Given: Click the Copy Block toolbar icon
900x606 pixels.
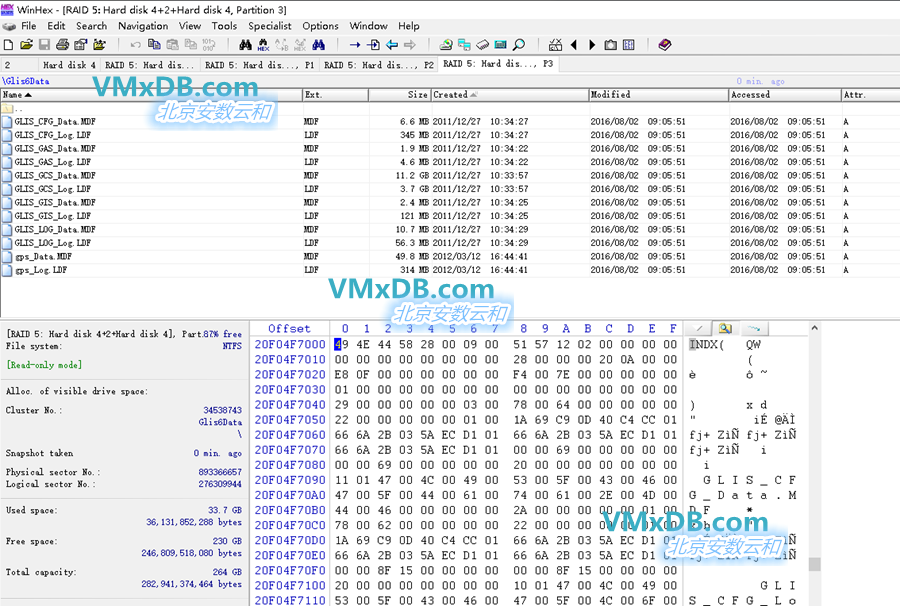Looking at the screenshot, I should click(154, 45).
